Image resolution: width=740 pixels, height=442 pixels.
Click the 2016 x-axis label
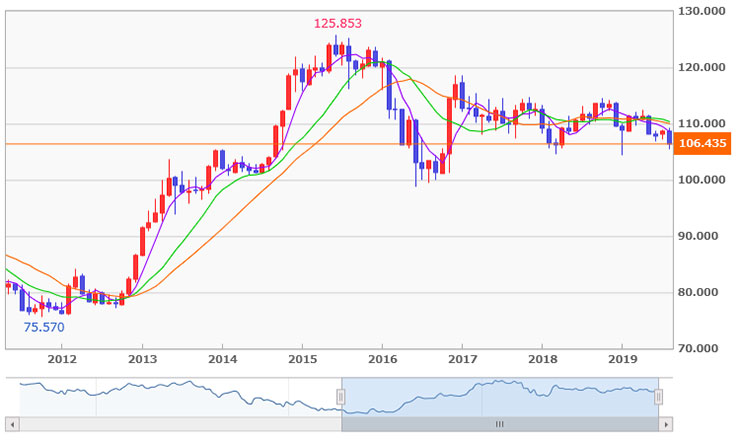383,359
